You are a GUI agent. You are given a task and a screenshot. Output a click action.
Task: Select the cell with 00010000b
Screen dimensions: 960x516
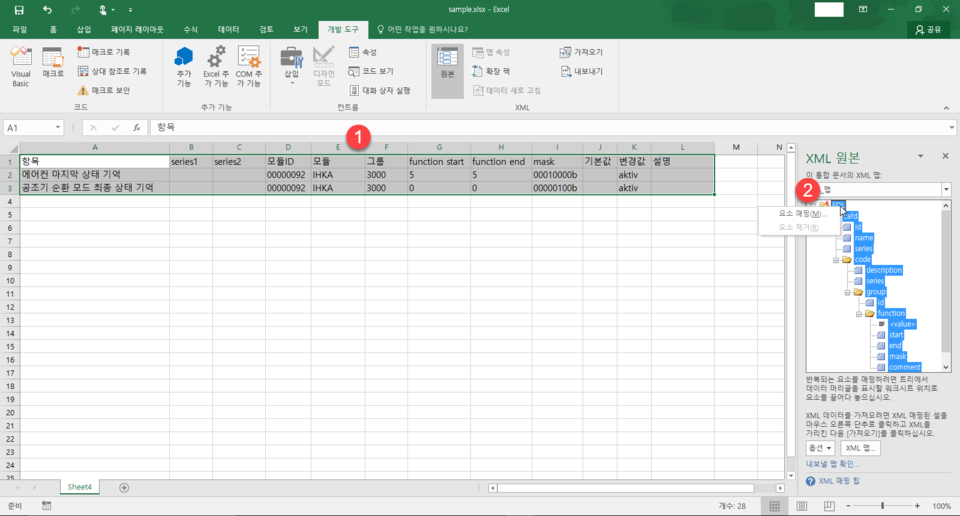coord(557,175)
